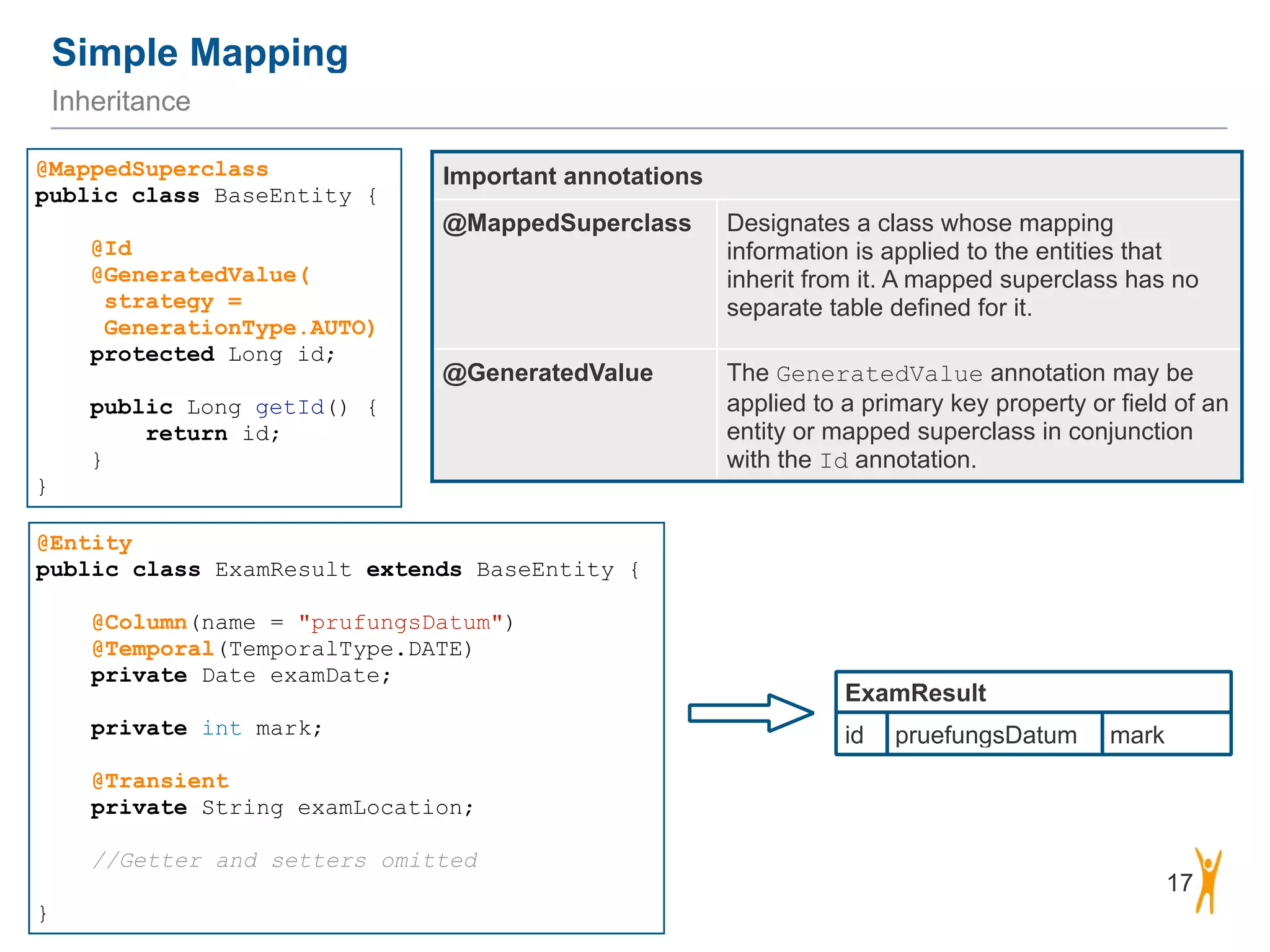Click the @MappedSuperclass table row label

coord(567,223)
